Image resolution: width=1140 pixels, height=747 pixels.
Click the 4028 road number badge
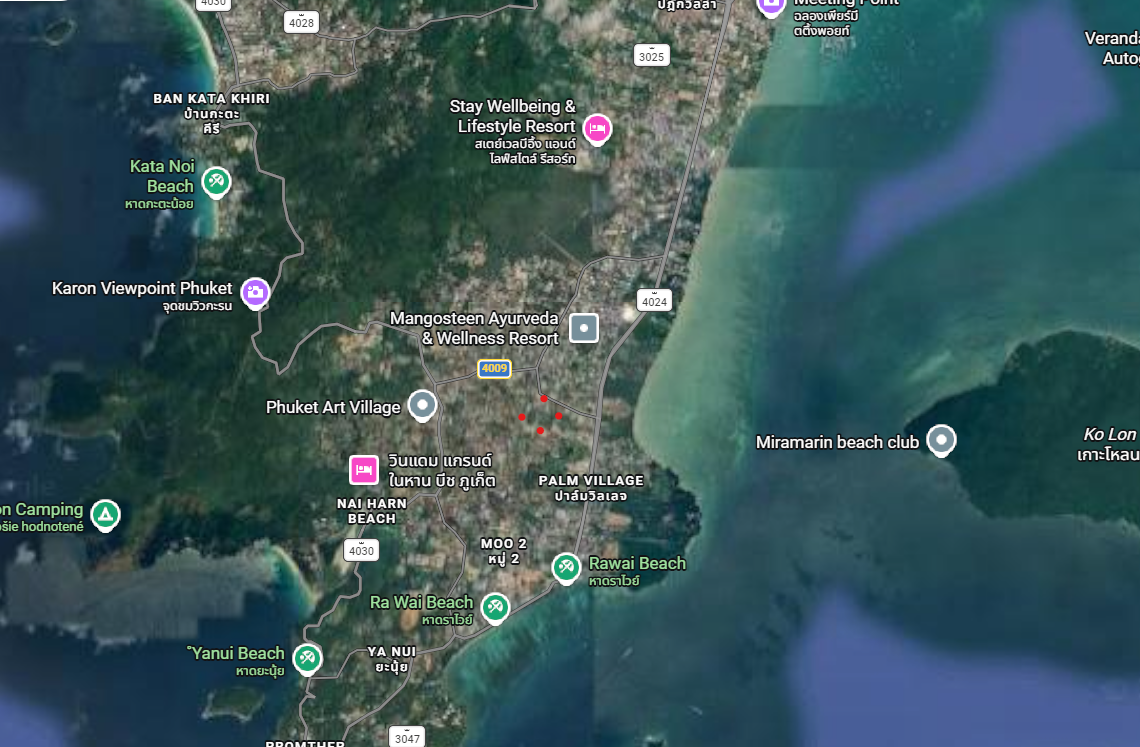pos(302,22)
